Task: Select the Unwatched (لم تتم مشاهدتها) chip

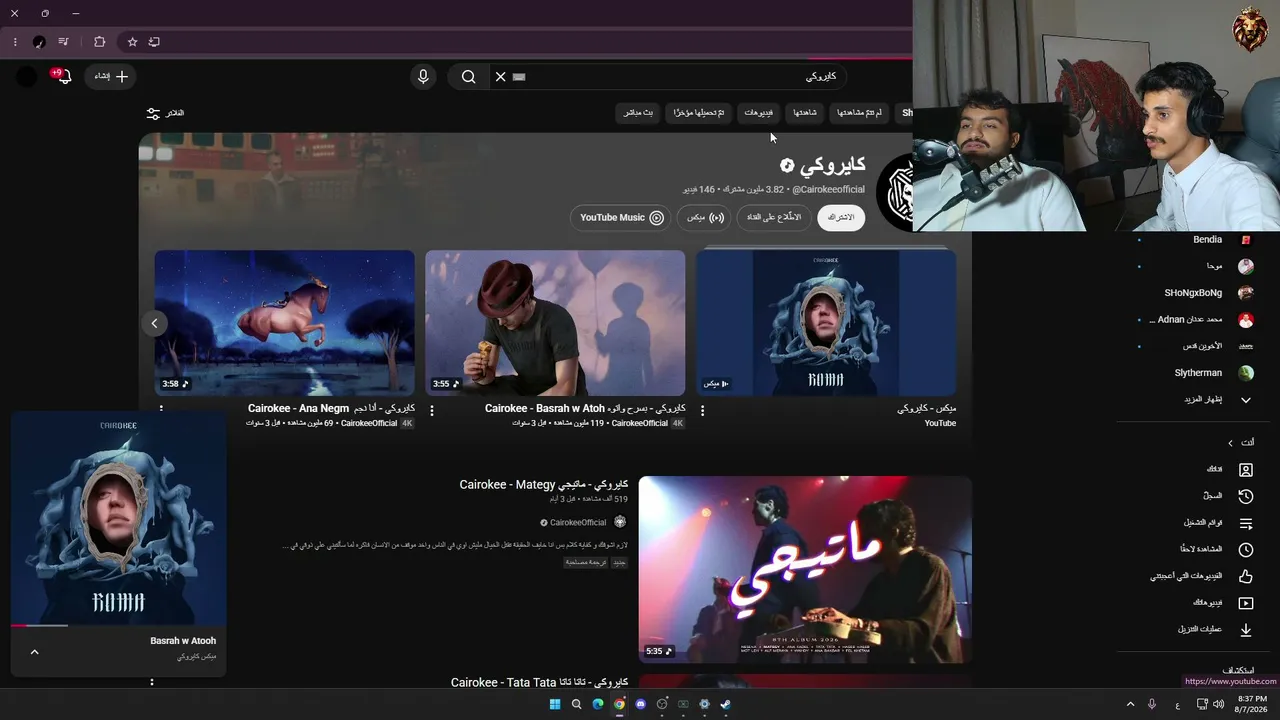Action: [x=859, y=113]
